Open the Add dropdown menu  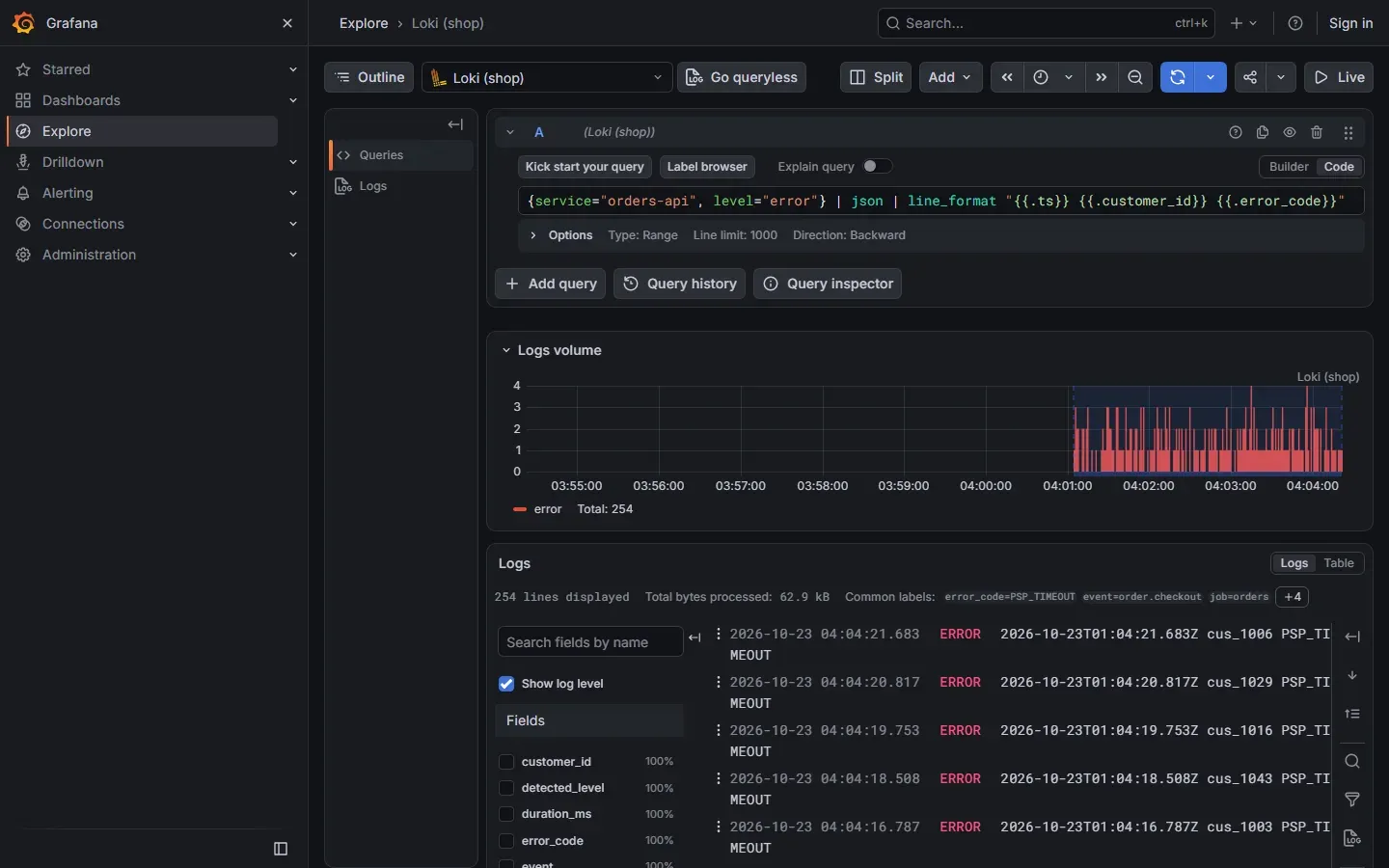[951, 77]
